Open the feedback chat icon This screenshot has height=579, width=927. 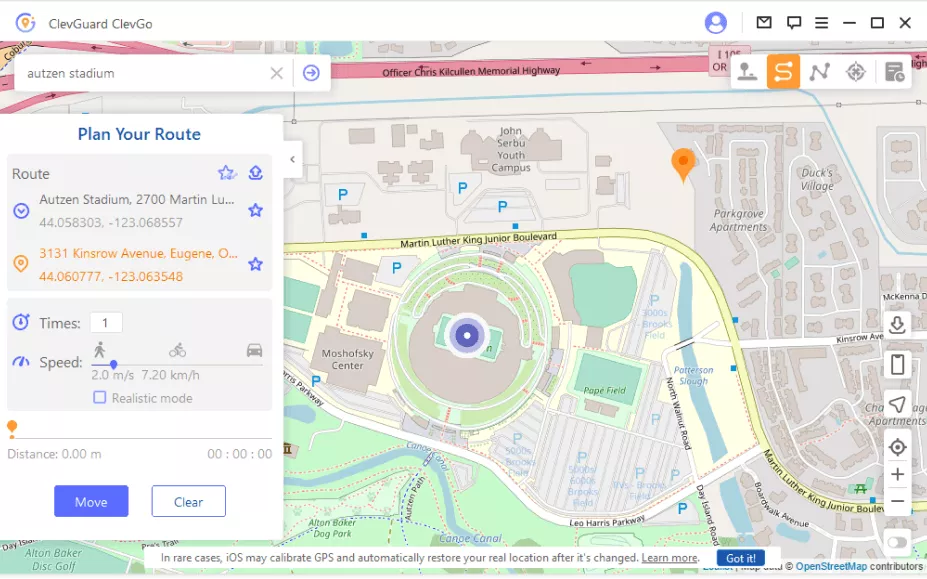pos(793,23)
